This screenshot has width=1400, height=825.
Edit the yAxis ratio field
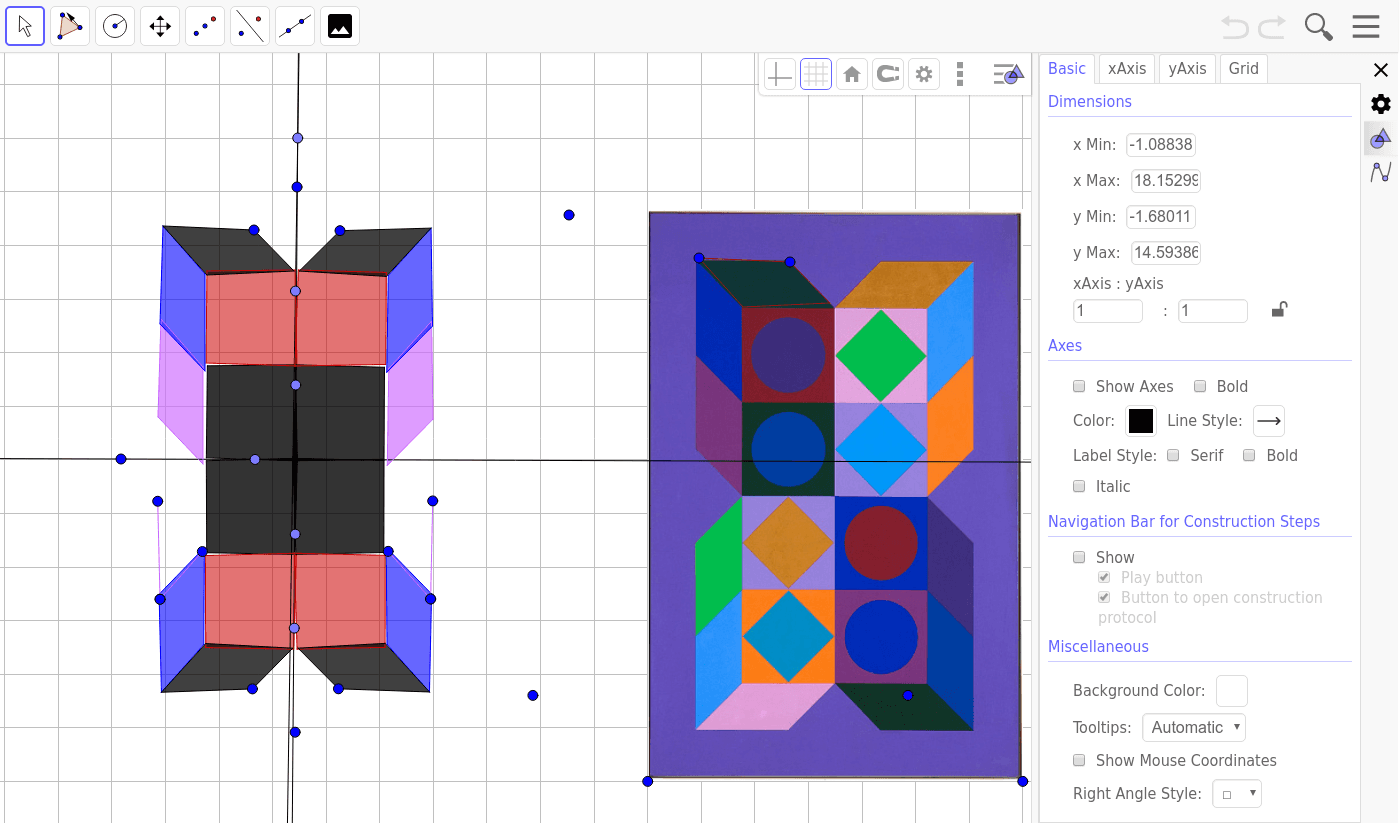pyautogui.click(x=1213, y=311)
